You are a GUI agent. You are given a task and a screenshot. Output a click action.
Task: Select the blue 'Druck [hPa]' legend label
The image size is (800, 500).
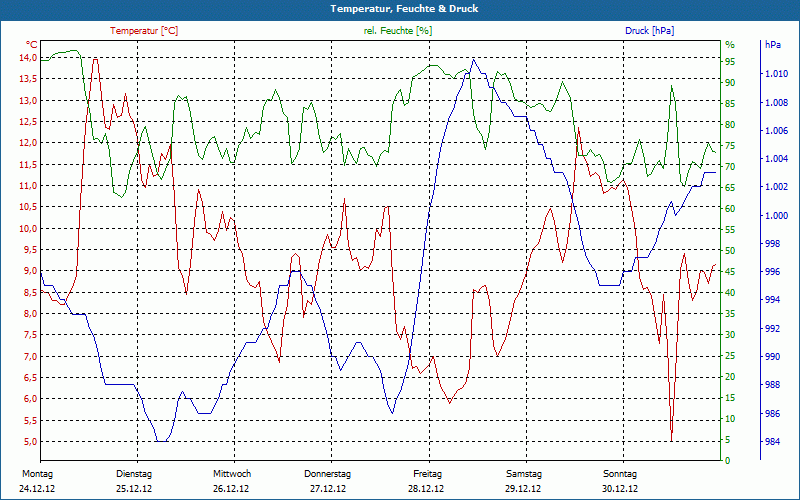(649, 31)
